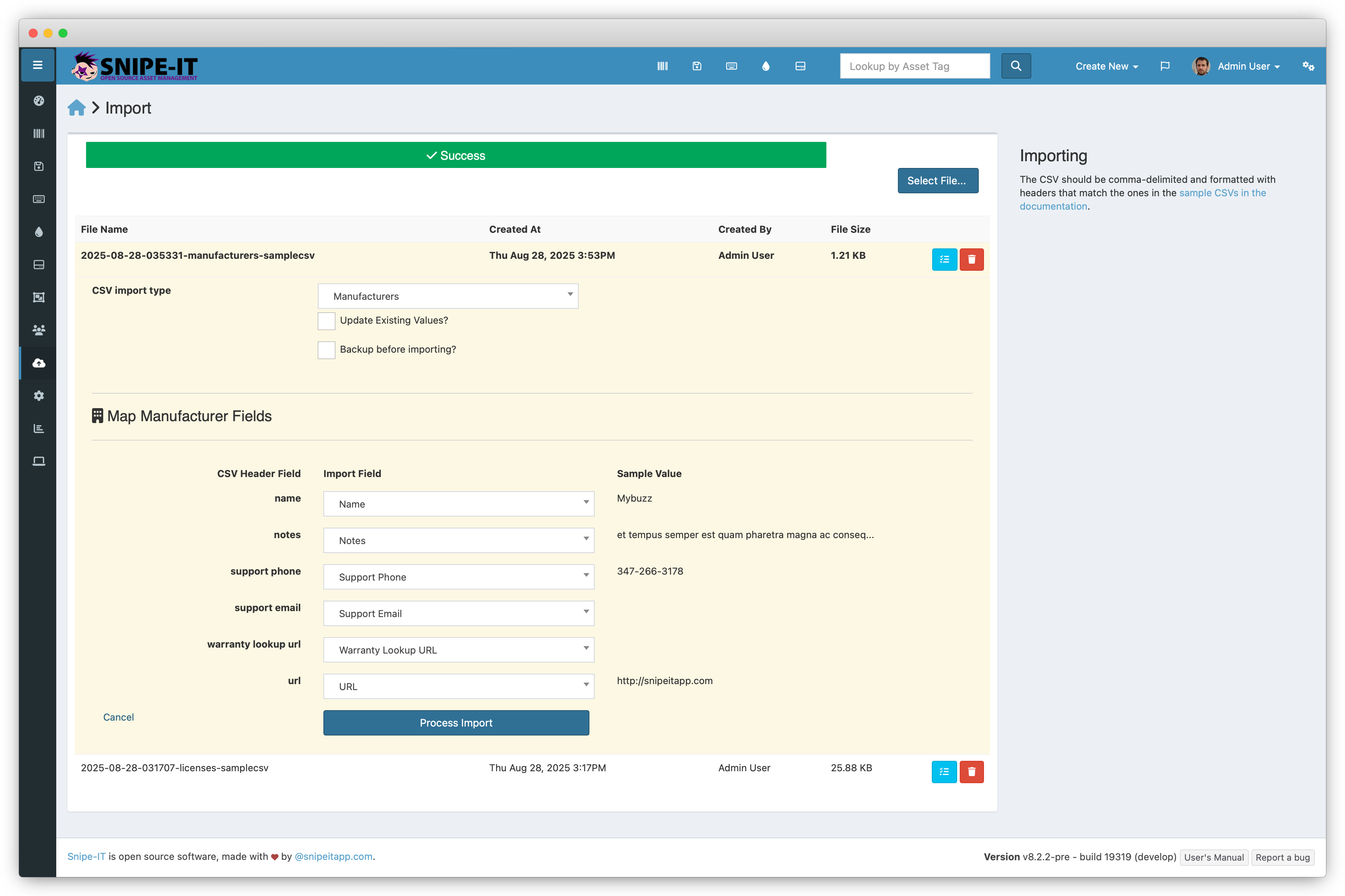Delete the manufacturers-samplecsv file
The image size is (1345, 896).
(971, 260)
